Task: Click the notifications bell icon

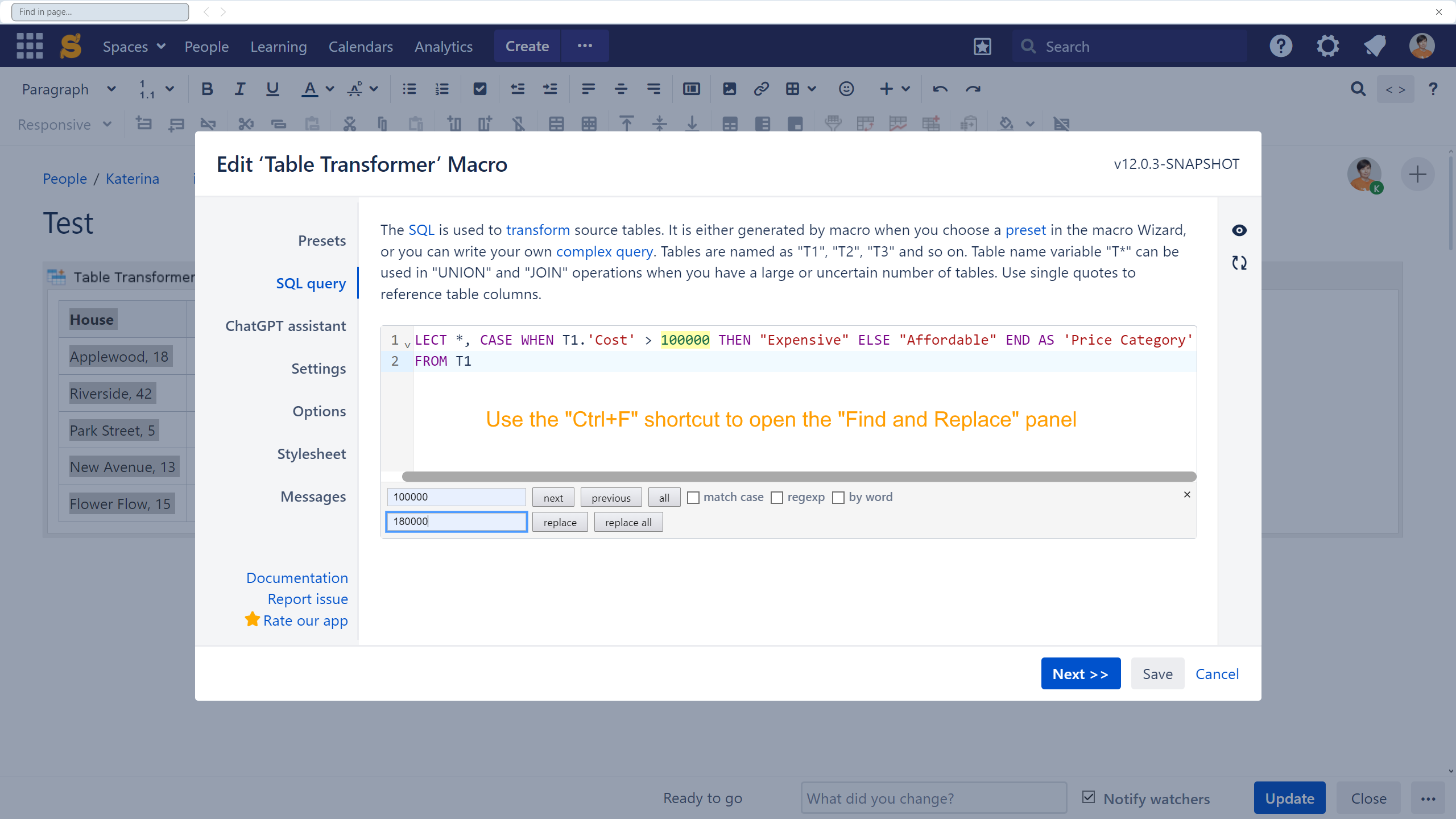Action: point(1374,46)
